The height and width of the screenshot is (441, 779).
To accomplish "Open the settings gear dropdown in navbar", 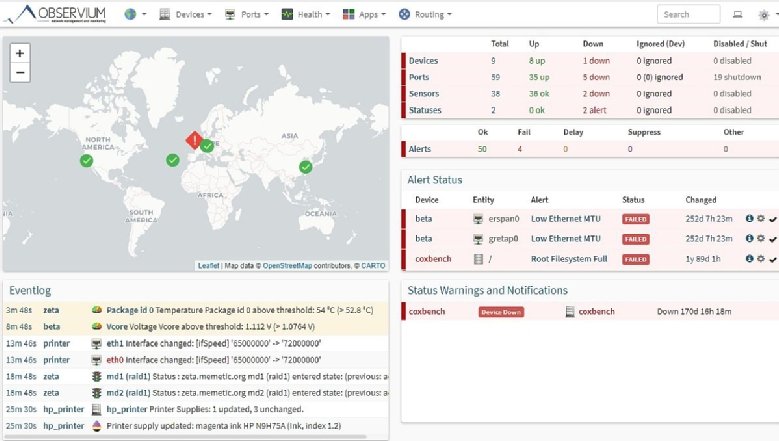I will (x=765, y=15).
